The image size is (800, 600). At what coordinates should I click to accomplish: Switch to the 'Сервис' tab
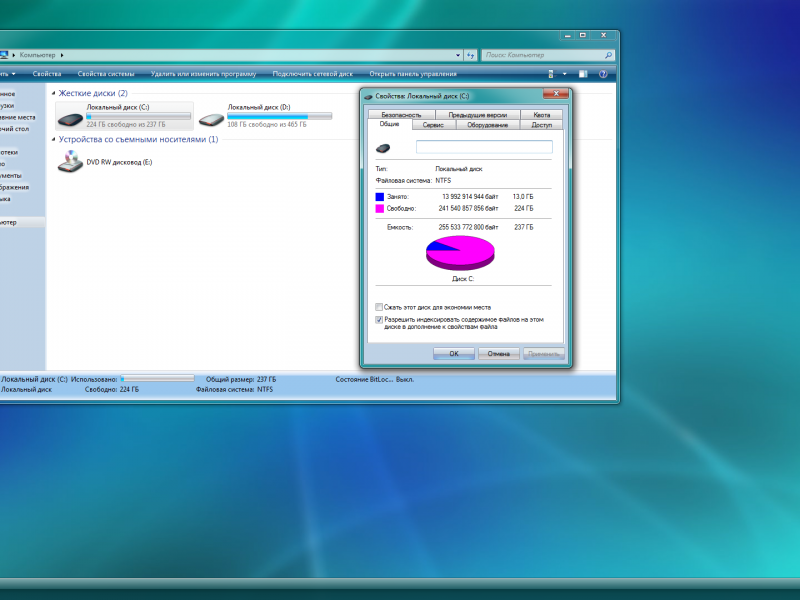[x=433, y=125]
